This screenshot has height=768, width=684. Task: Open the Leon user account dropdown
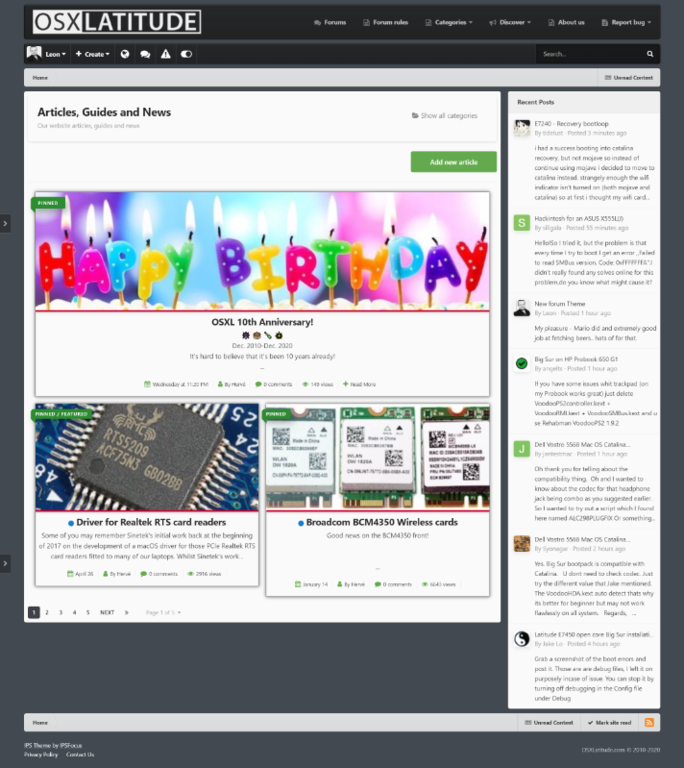pyautogui.click(x=47, y=54)
